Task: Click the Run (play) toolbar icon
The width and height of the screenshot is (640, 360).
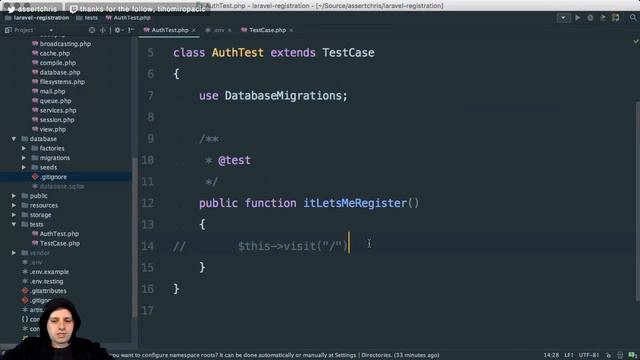Action: [578, 18]
